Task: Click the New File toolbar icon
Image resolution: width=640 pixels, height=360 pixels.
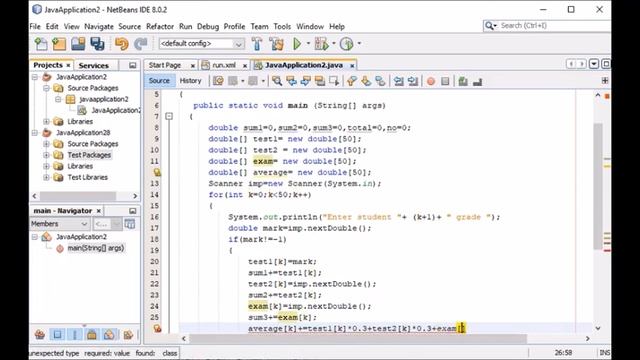Action: tap(41, 44)
